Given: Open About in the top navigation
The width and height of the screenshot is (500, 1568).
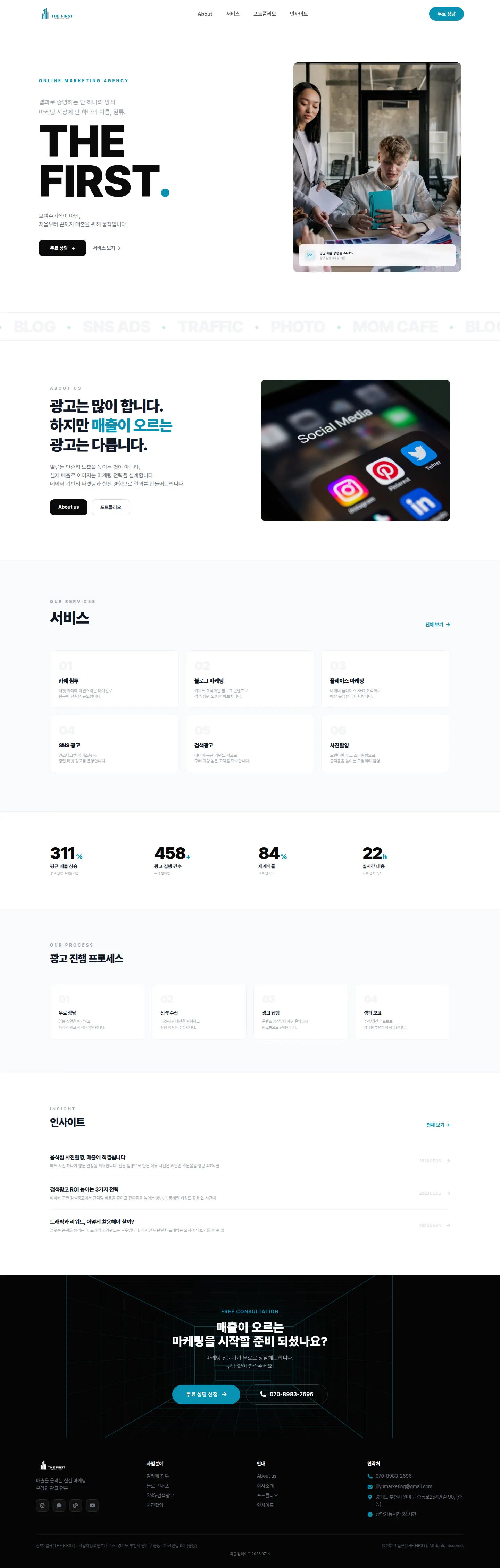Looking at the screenshot, I should click(x=205, y=14).
